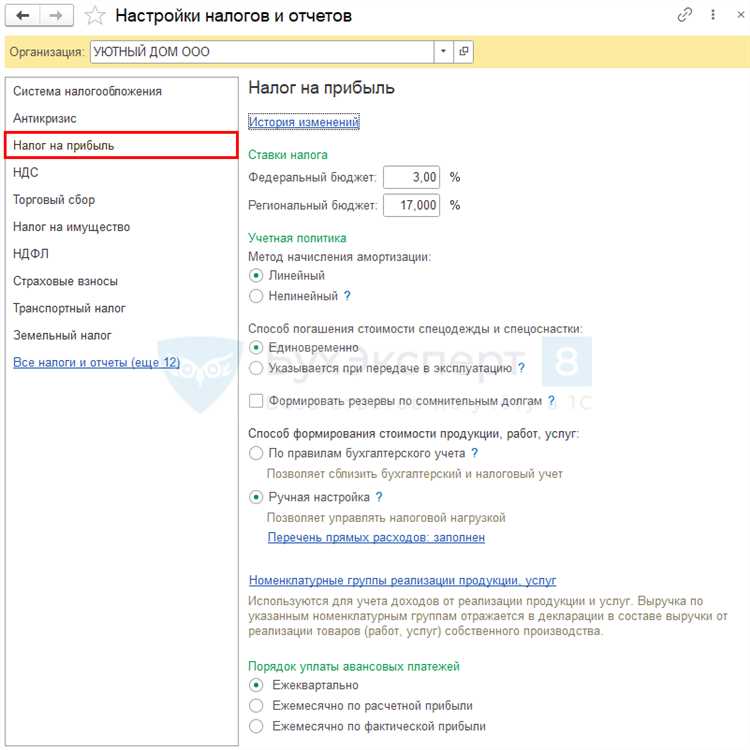Viewport: 750px width, 750px height.
Task: Open Система налогообложения section
Action: [x=121, y=91]
